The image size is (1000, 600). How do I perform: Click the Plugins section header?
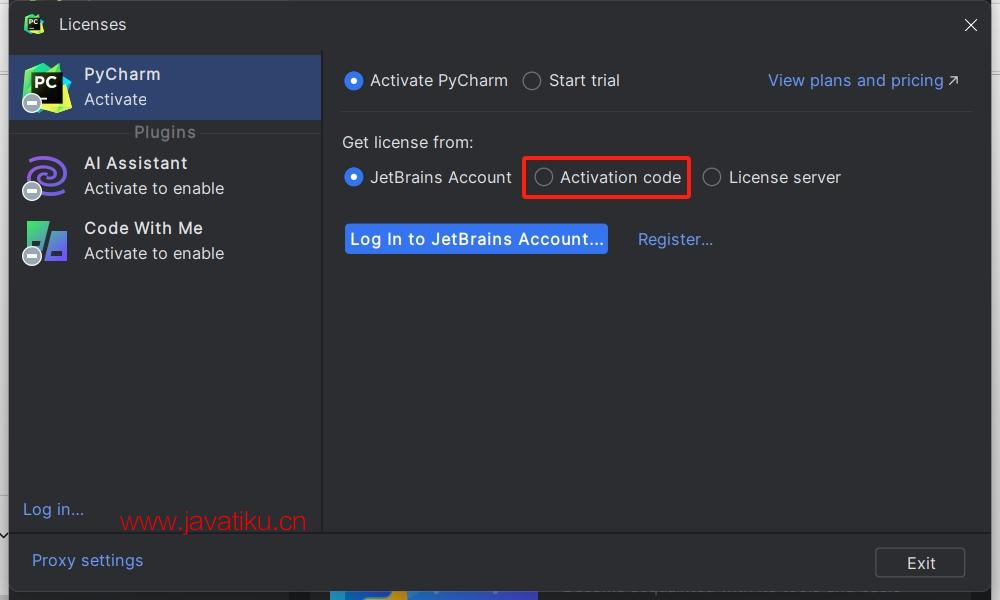pyautogui.click(x=165, y=132)
